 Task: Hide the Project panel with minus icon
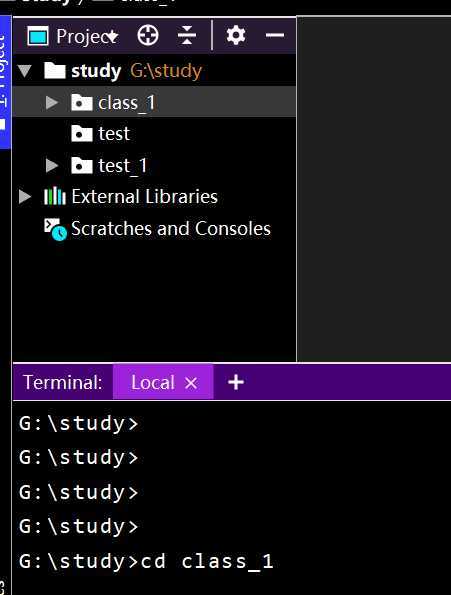(275, 35)
